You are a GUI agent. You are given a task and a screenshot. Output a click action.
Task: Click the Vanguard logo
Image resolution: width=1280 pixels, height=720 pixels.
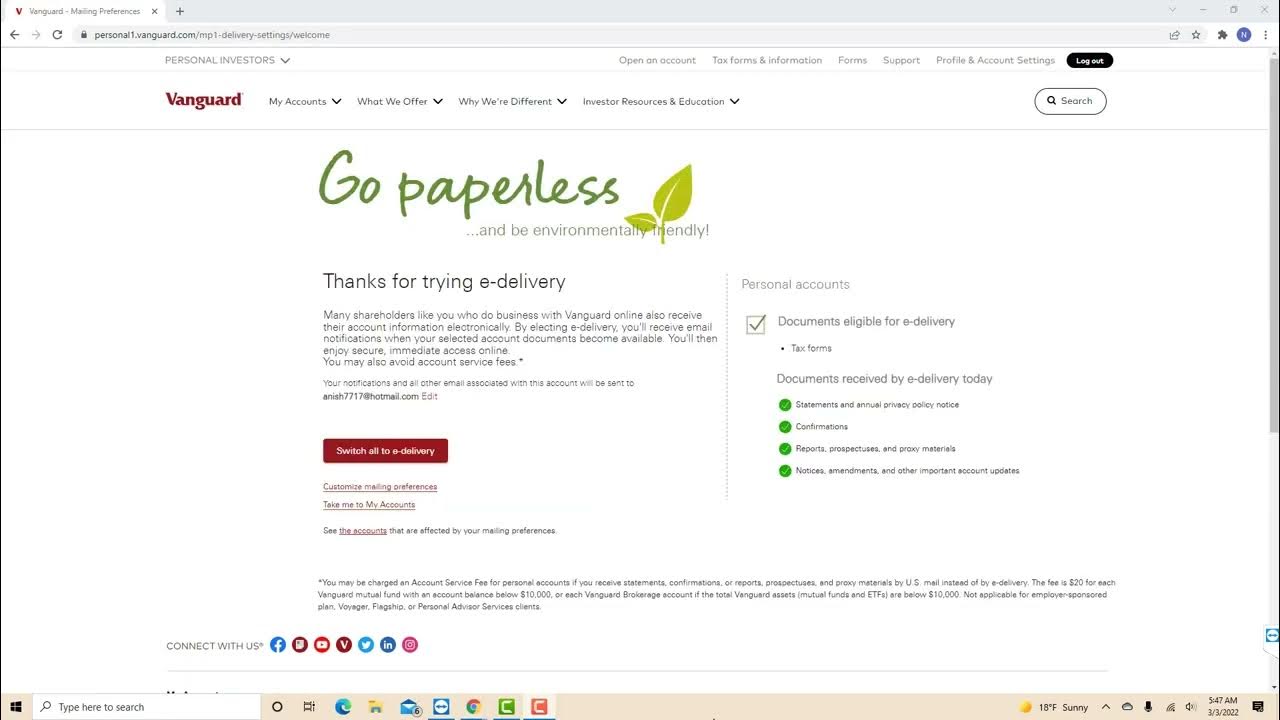(x=204, y=100)
